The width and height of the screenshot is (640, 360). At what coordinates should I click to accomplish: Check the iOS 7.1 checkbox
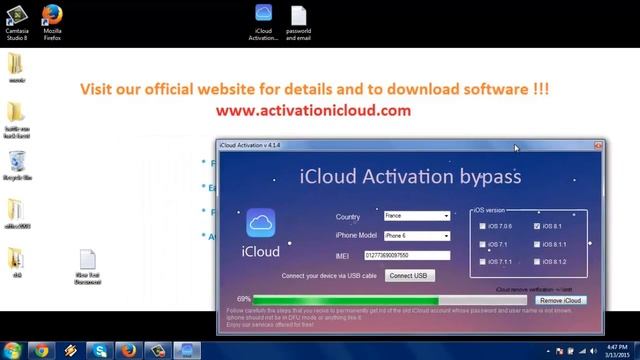tap(482, 244)
